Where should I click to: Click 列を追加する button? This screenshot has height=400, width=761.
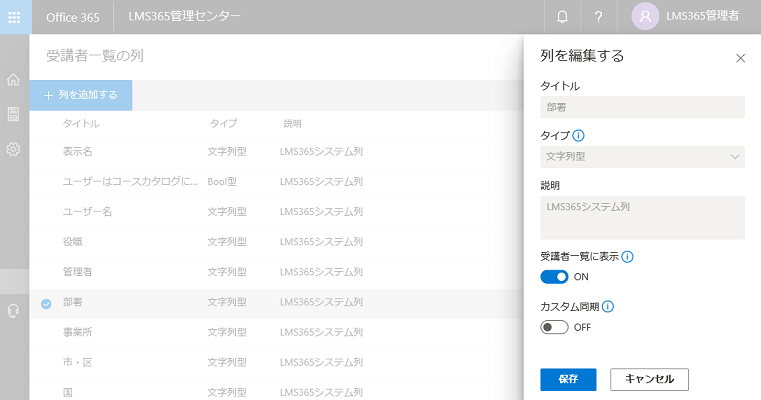[x=81, y=95]
